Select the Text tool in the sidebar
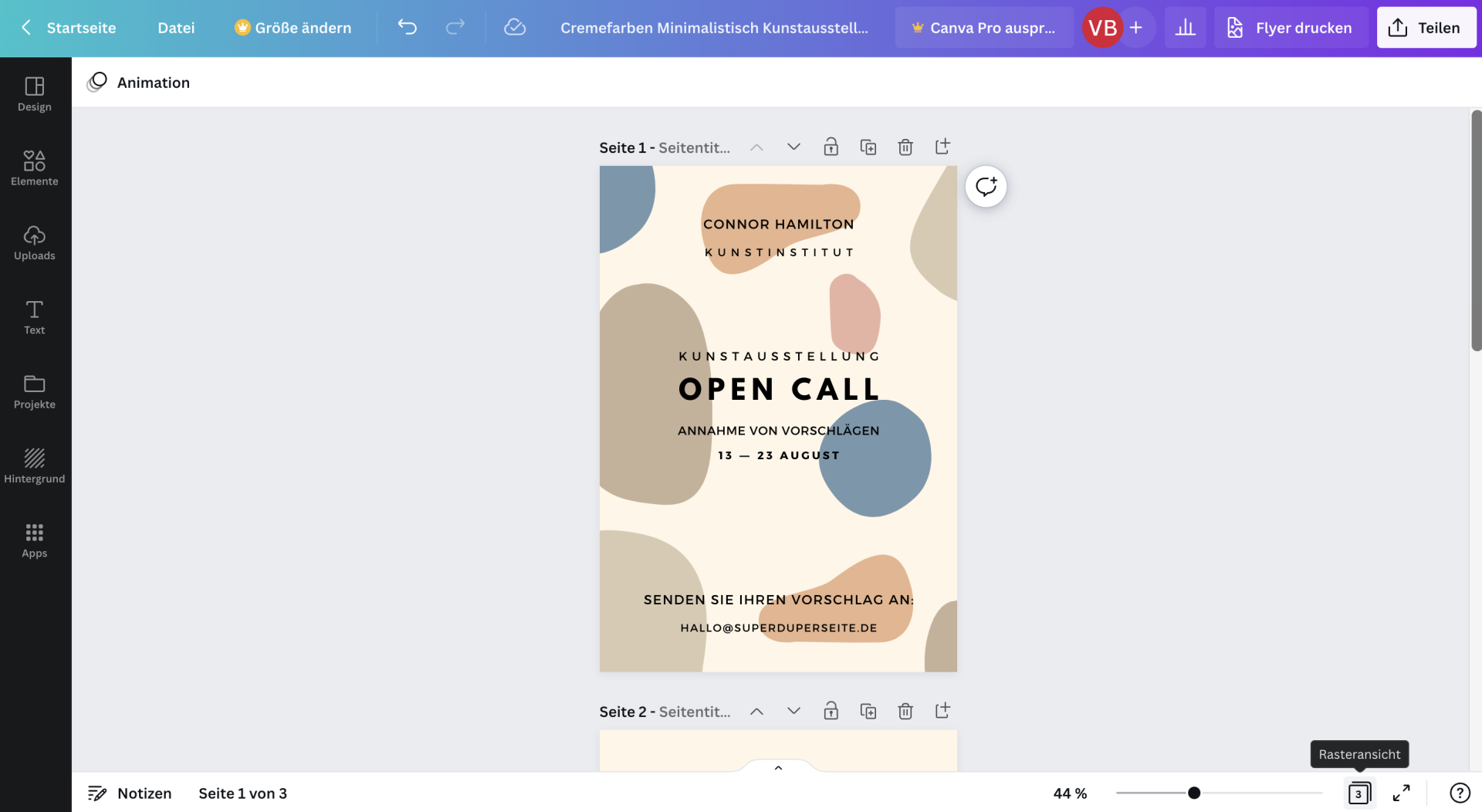Screen dimensions: 1482x812 tap(35, 316)
